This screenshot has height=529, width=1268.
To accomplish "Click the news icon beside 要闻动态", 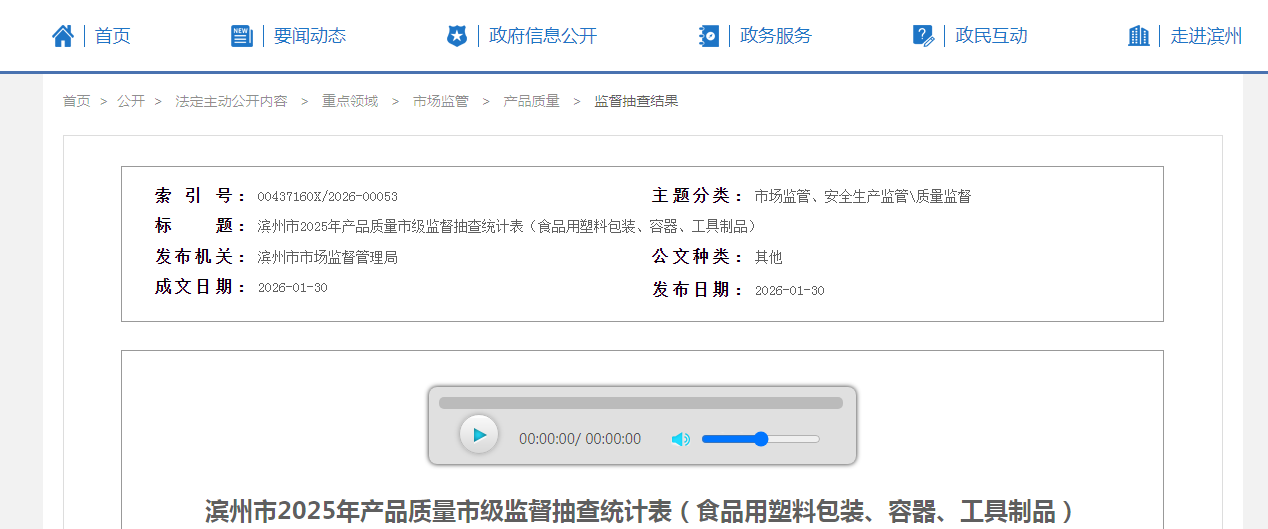I will pos(242,36).
